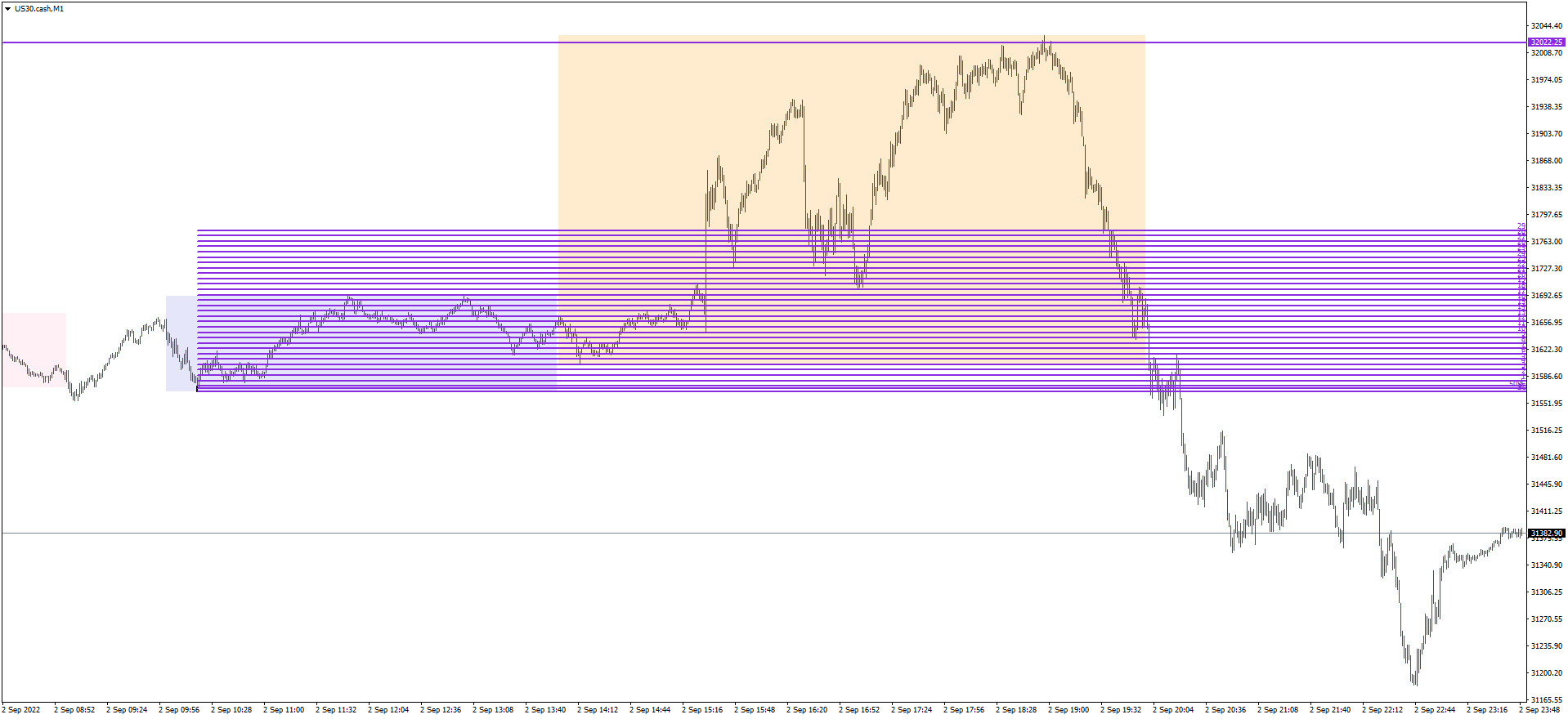Click the 31270.55 price axis label
This screenshot has height=719, width=1568.
1546,619
